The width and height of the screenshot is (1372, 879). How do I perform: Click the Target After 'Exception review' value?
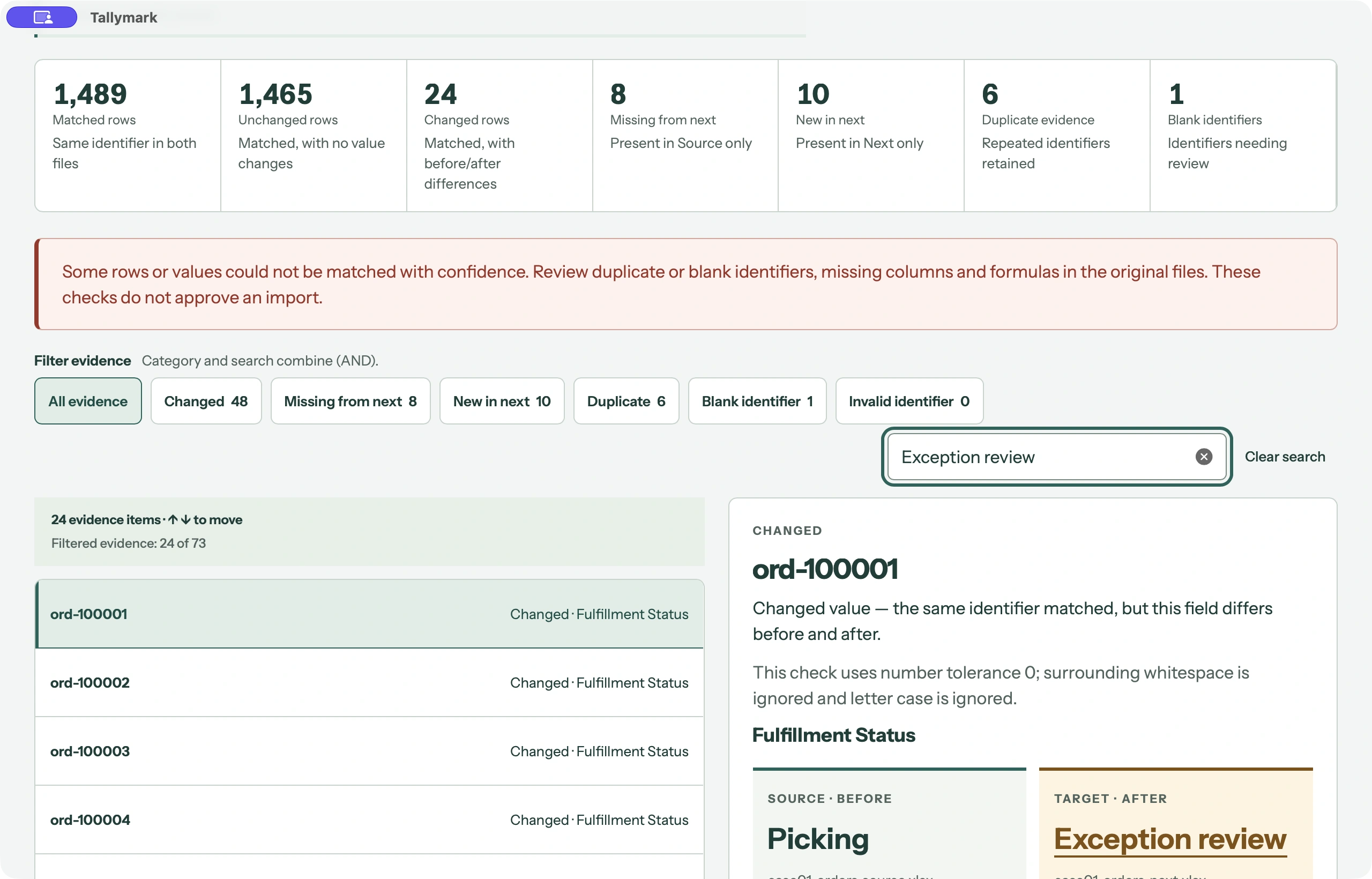(x=1170, y=839)
